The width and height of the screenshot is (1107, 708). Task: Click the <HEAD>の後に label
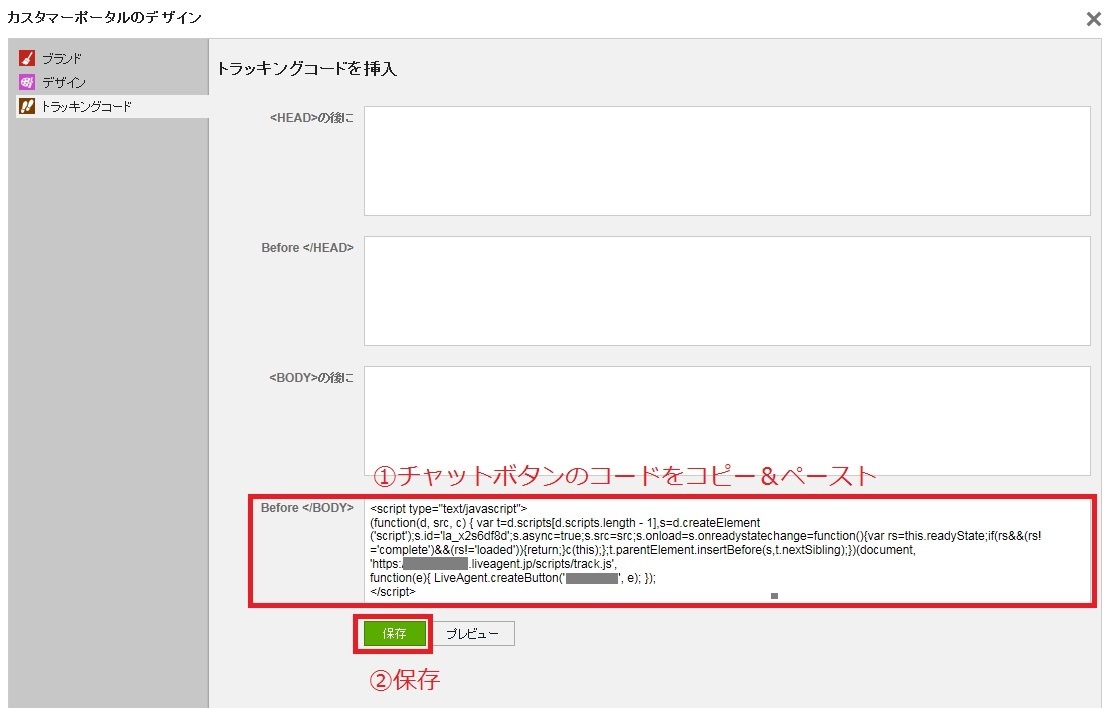311,118
